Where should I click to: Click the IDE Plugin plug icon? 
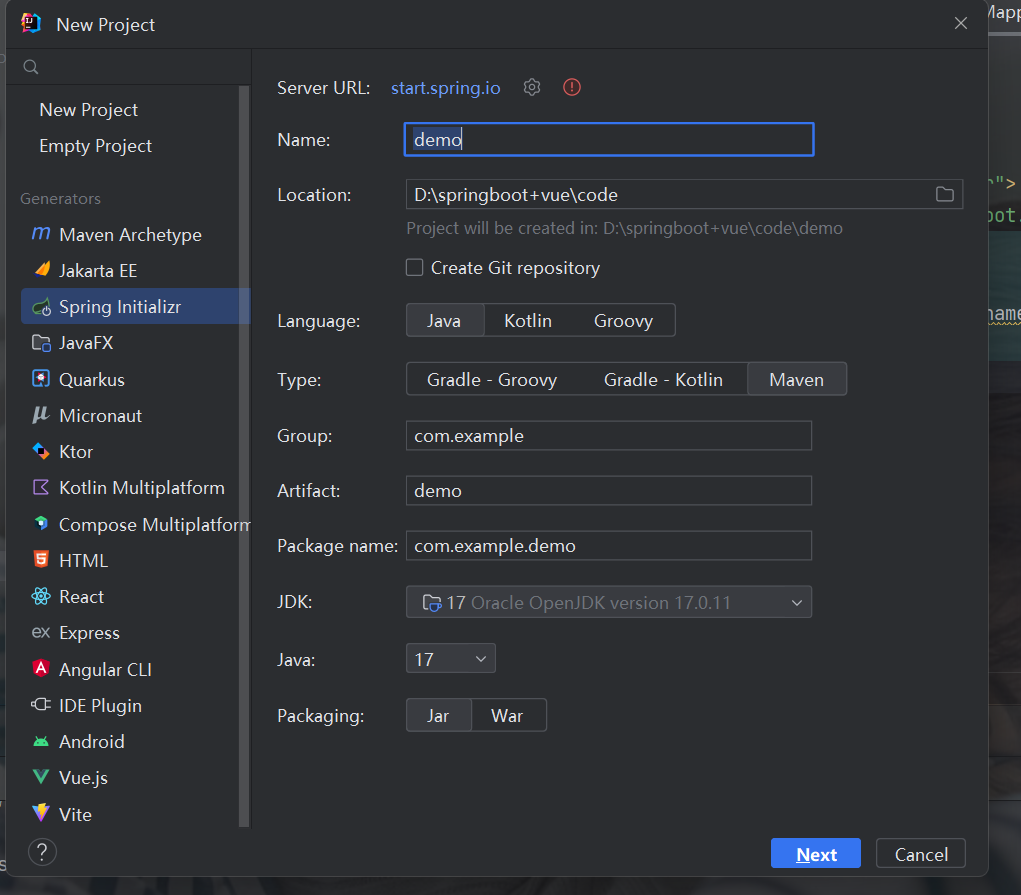click(41, 705)
